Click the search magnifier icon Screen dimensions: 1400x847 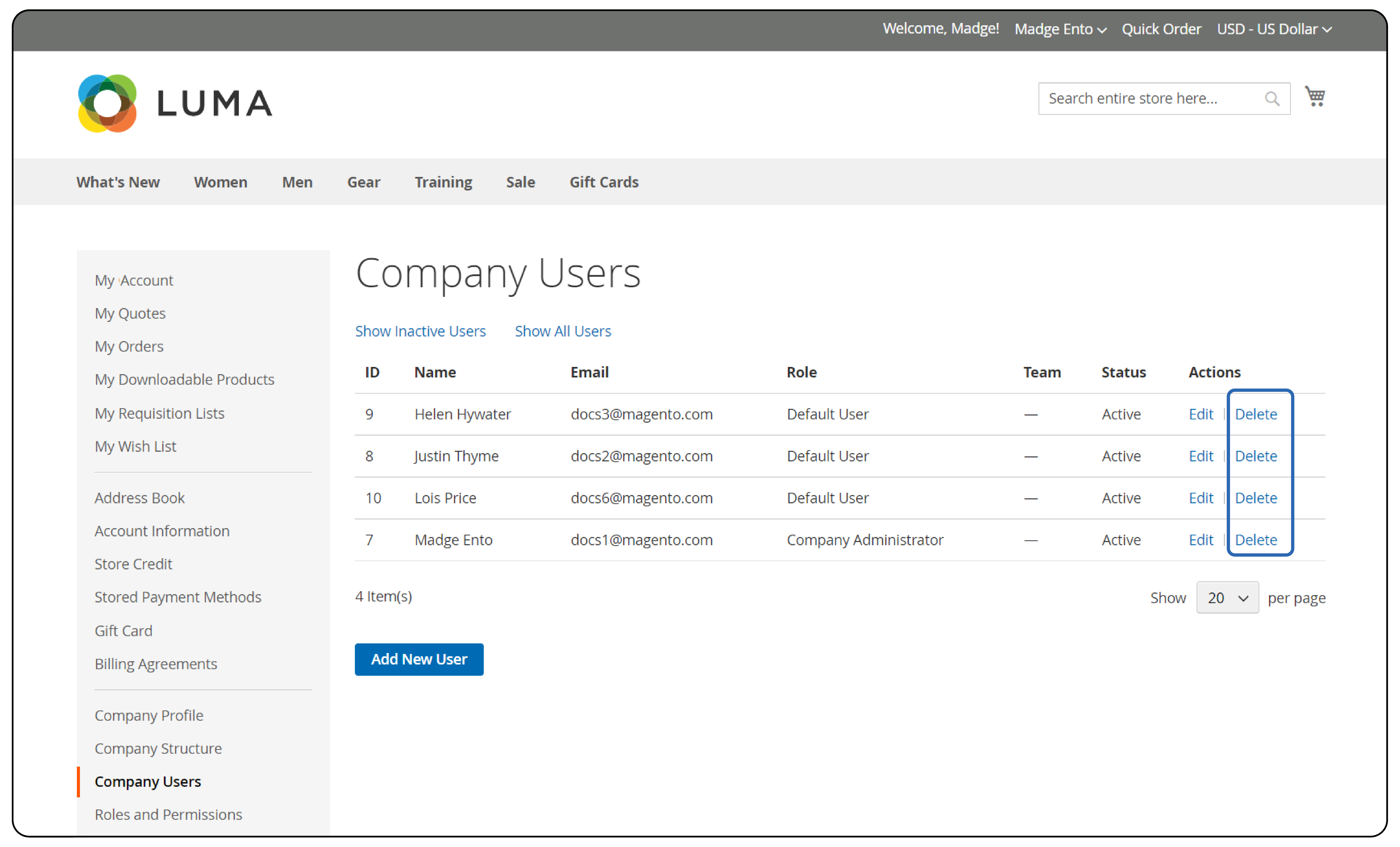point(1272,99)
